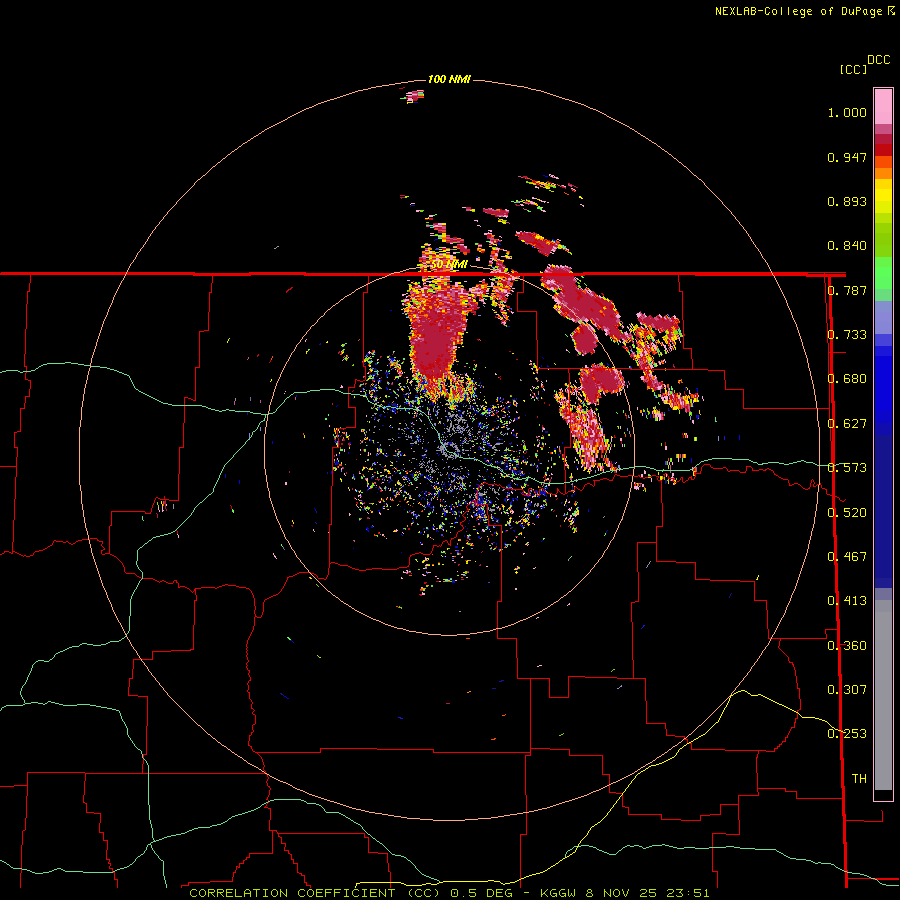Click the NEXLAB-College of DuPage credit text
Image resolution: width=900 pixels, height=900 pixels.
point(804,11)
